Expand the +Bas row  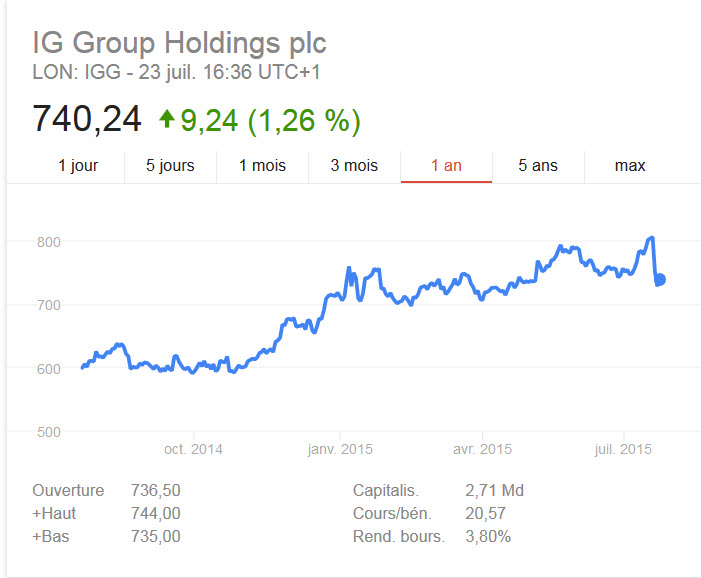point(48,536)
